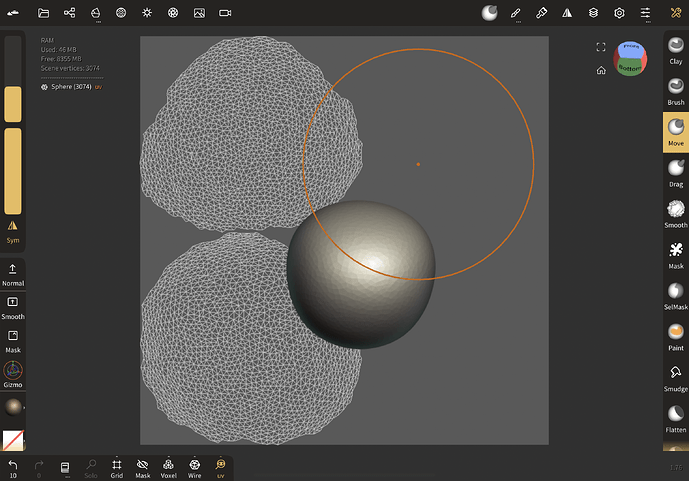This screenshot has height=481, width=689.
Task: Open the Settings gear menu
Action: [x=619, y=13]
